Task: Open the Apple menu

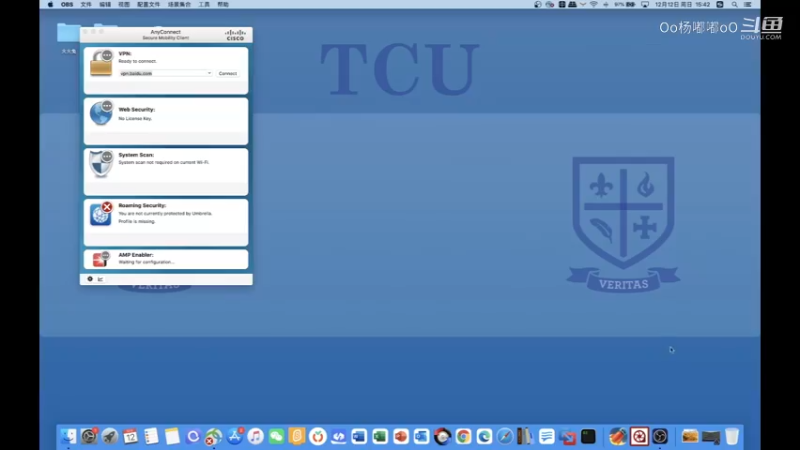Action: click(50, 4)
